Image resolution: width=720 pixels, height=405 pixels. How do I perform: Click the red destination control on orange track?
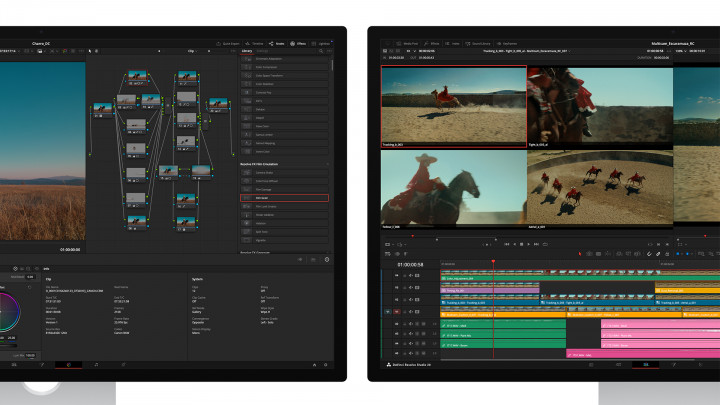tap(397, 311)
